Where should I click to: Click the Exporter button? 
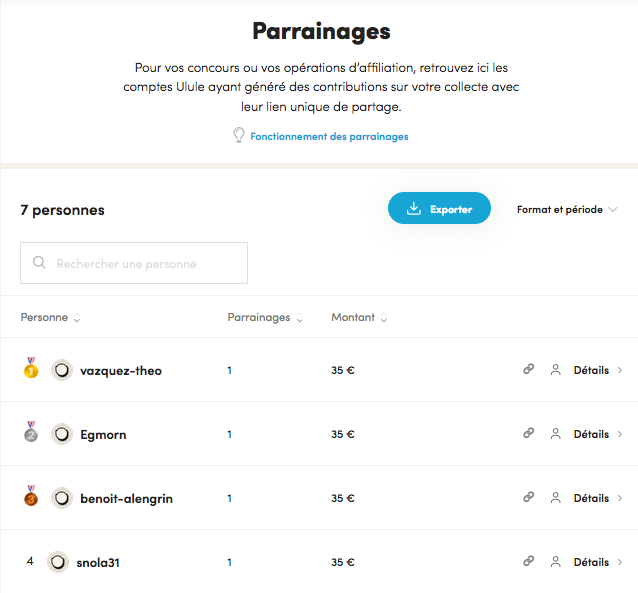click(439, 209)
